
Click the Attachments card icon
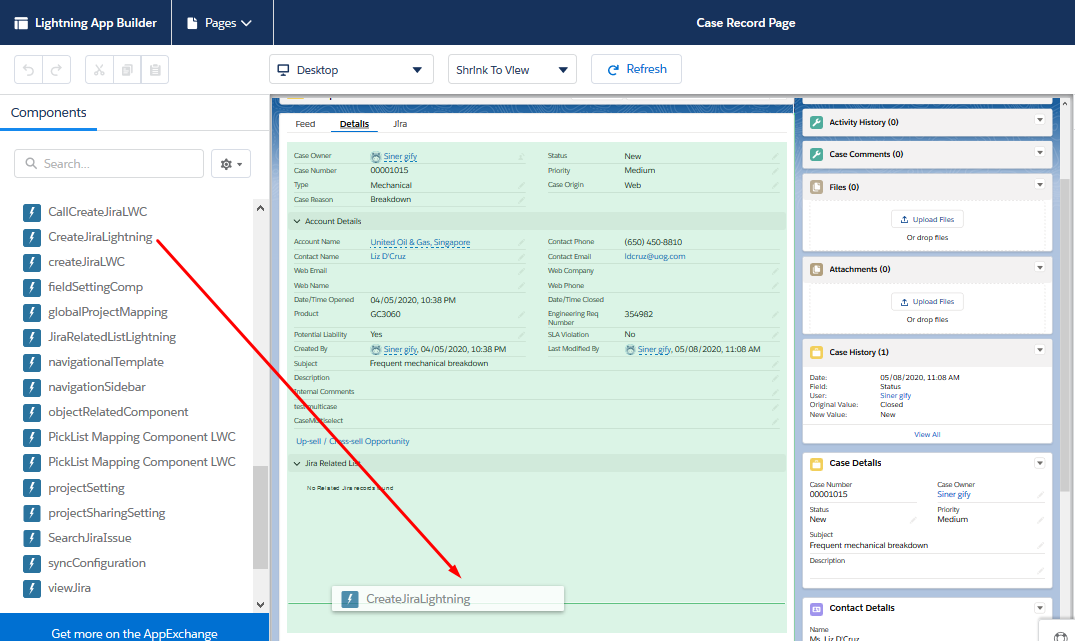tap(816, 269)
